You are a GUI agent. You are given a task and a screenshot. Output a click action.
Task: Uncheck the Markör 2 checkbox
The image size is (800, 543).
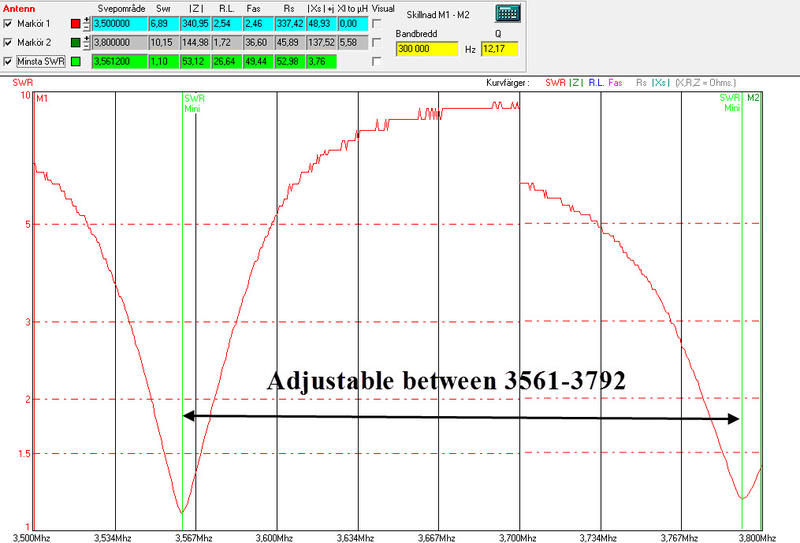(8, 42)
